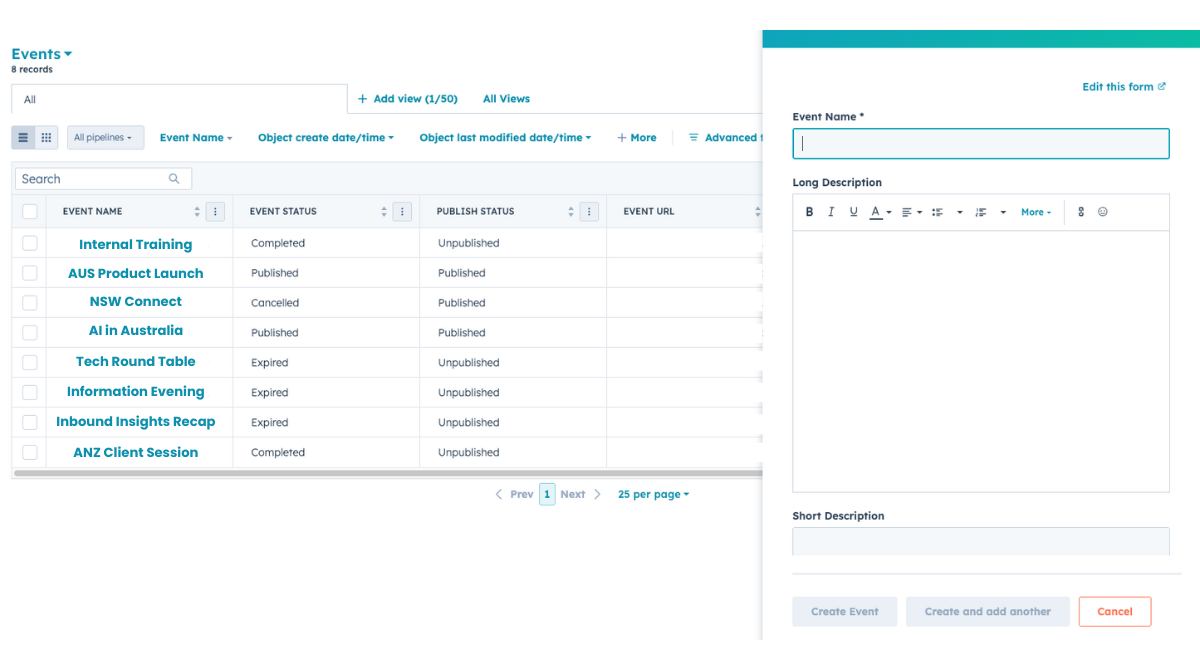Select the list view icon
The width and height of the screenshot is (1200, 670).
[x=23, y=138]
